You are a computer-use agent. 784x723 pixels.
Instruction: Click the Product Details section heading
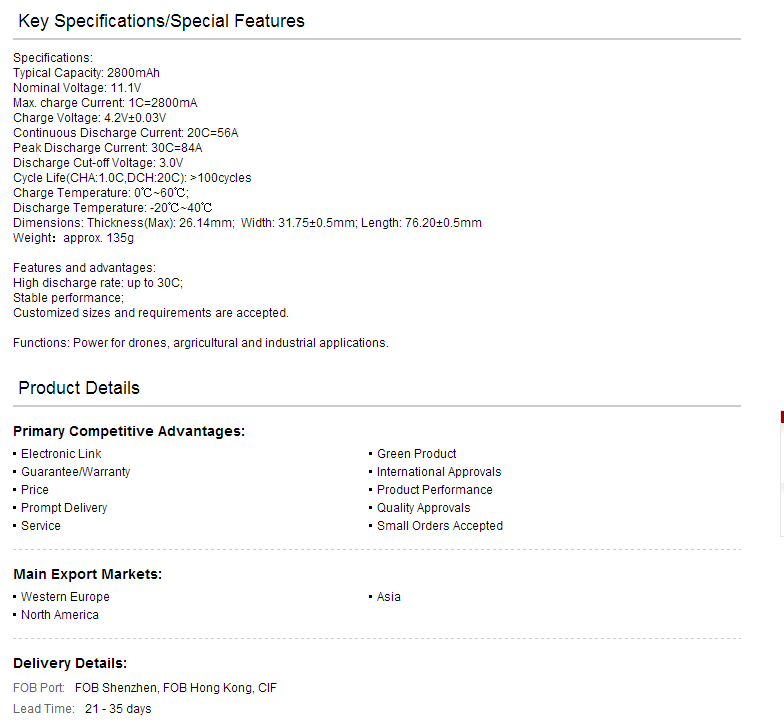tap(79, 388)
